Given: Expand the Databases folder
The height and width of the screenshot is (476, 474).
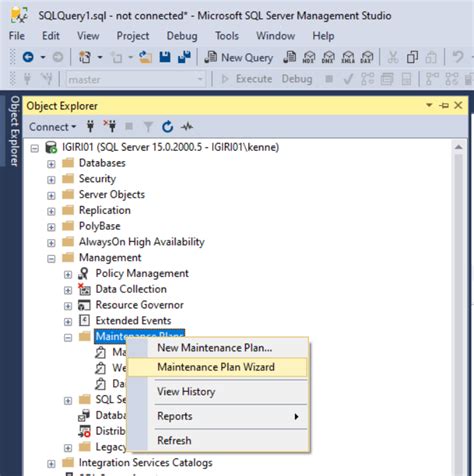Looking at the screenshot, I should (x=51, y=164).
